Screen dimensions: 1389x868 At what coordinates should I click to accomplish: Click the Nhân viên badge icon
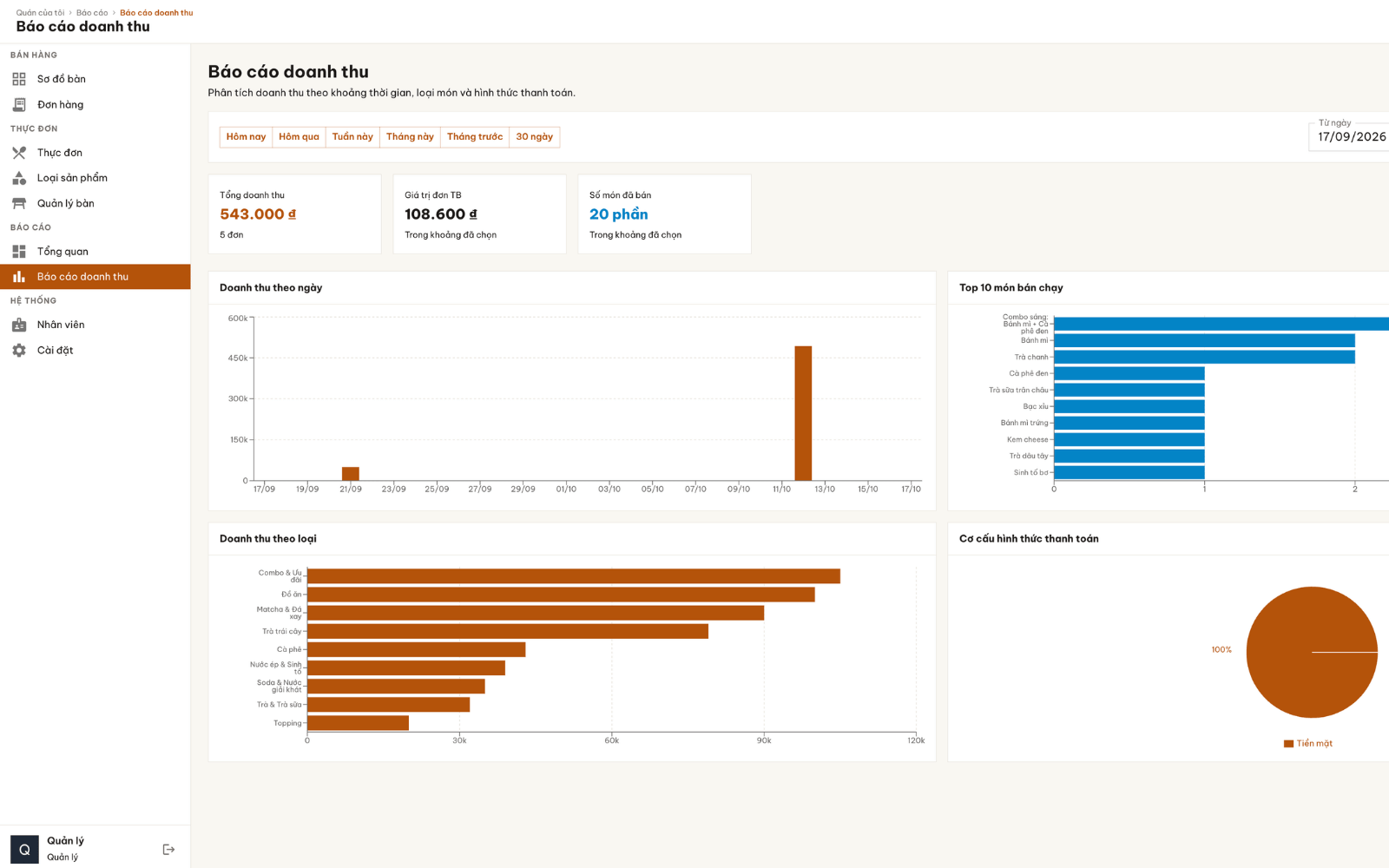(x=19, y=325)
